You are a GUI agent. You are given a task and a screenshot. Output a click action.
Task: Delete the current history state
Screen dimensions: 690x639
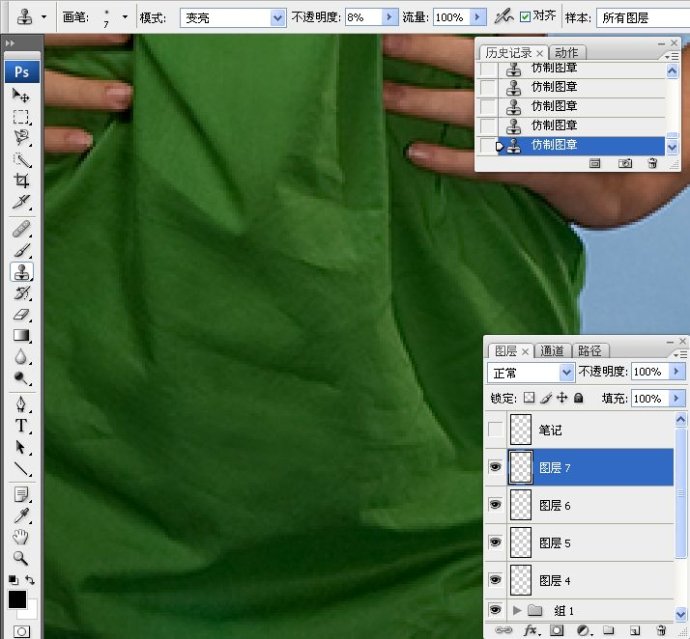(x=653, y=163)
